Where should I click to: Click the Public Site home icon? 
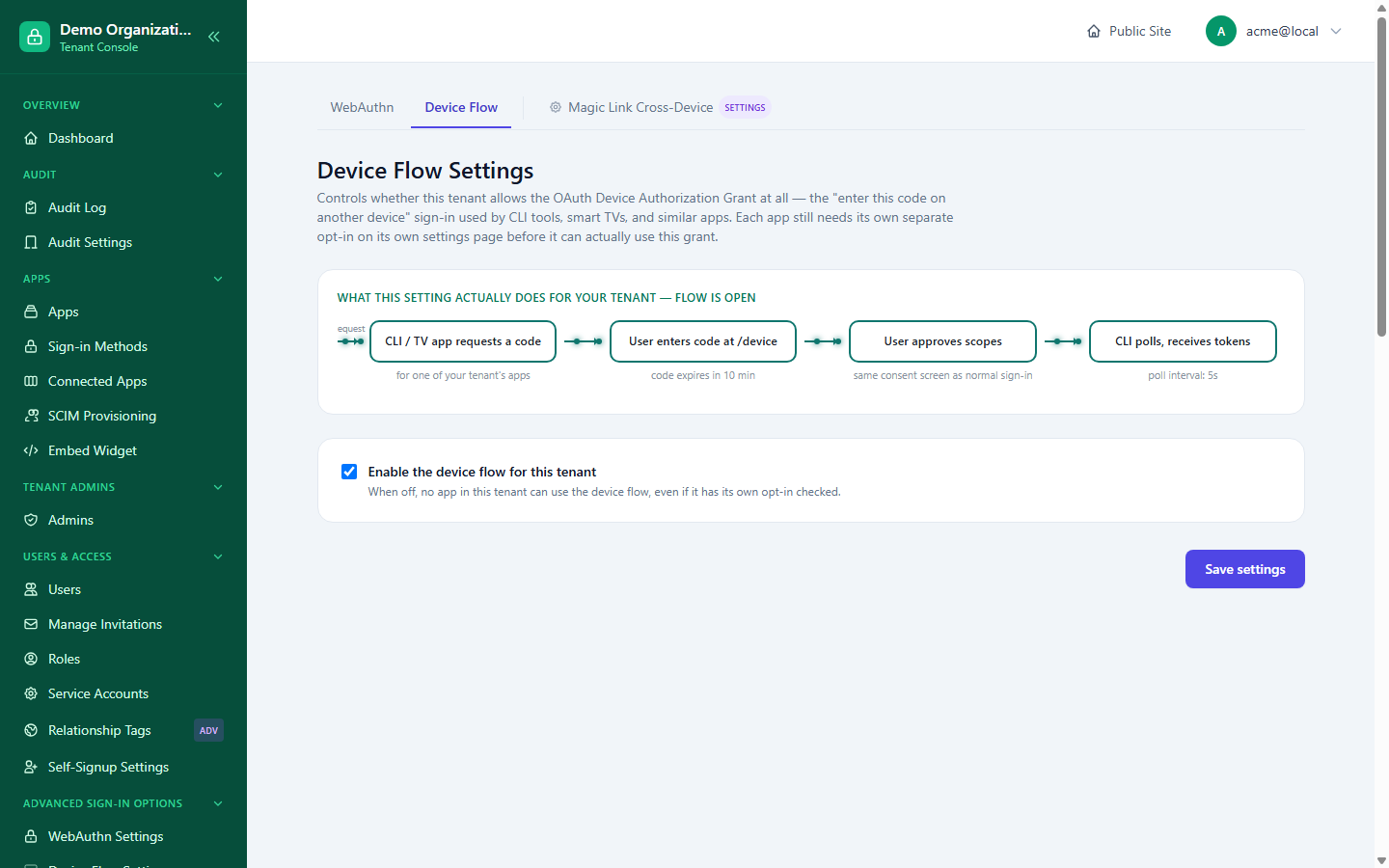point(1094,31)
